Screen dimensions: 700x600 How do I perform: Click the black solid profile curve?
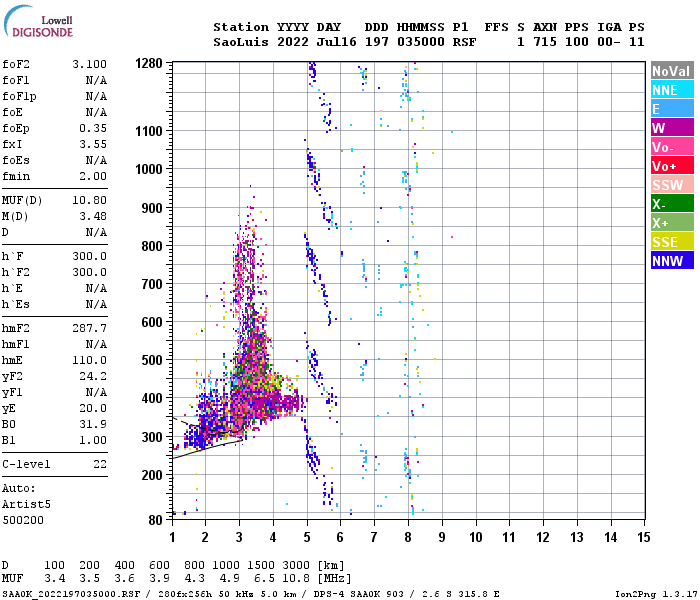[x=208, y=449]
